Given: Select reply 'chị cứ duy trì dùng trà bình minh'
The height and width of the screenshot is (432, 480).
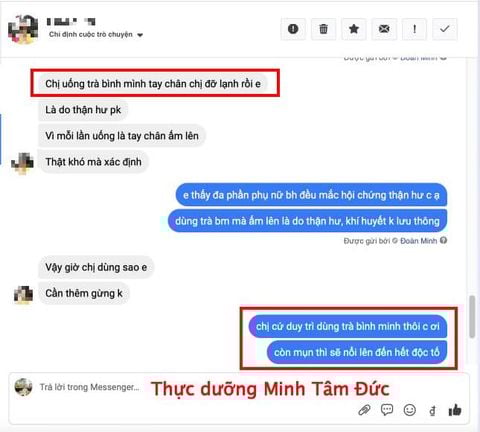Looking at the screenshot, I should click(x=348, y=326).
